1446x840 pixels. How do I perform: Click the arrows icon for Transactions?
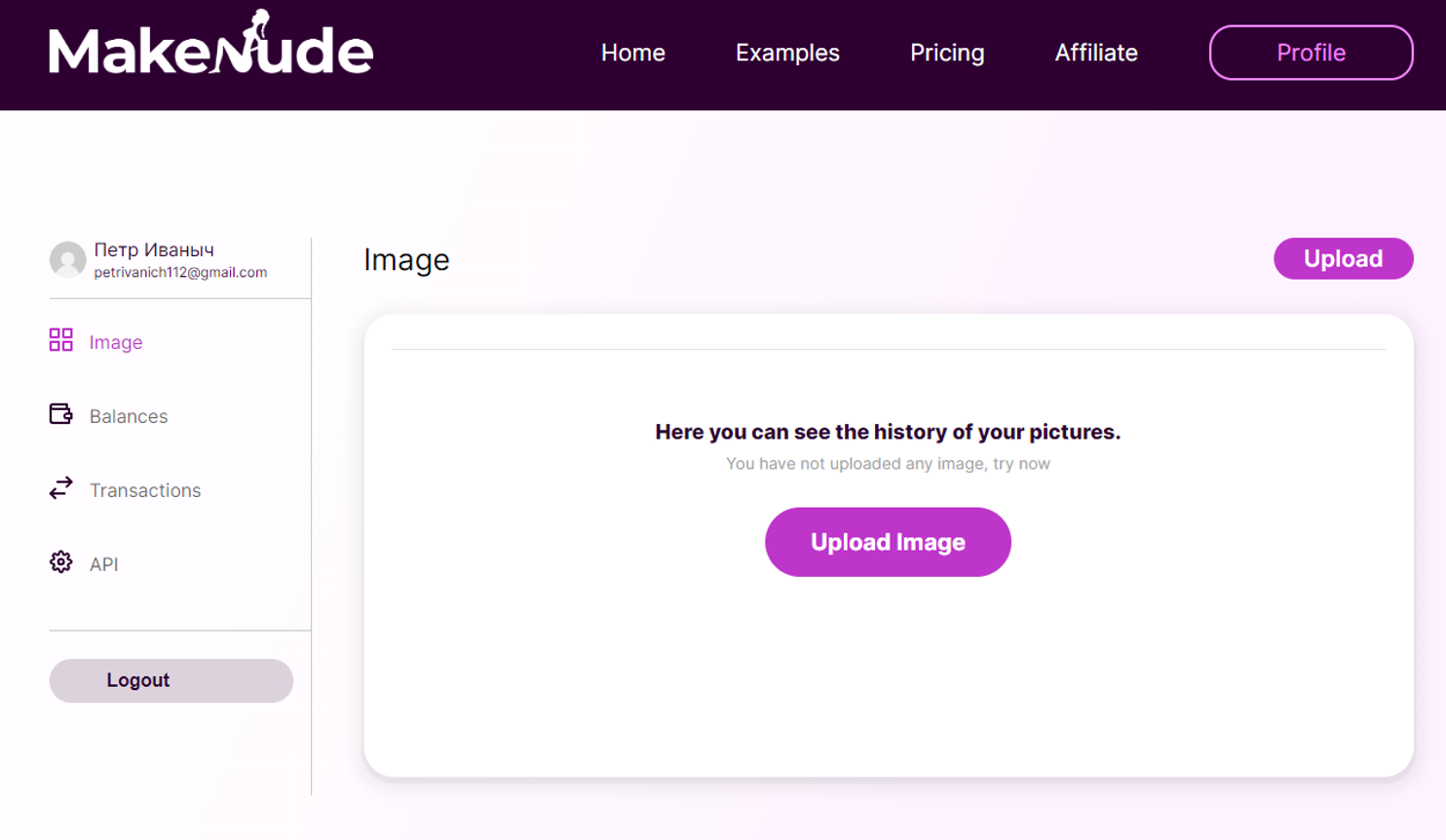click(x=61, y=488)
